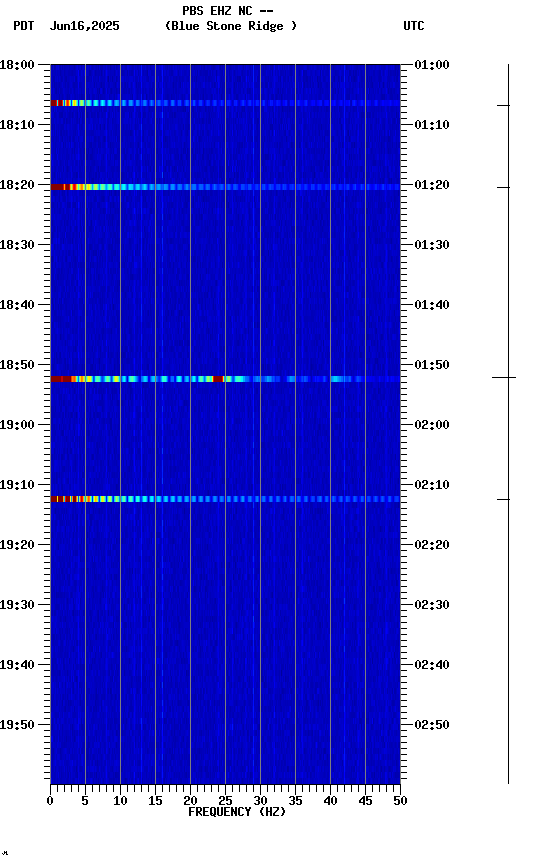Click the '10' frequency axis tick label
This screenshot has width=552, height=864.
[120, 801]
